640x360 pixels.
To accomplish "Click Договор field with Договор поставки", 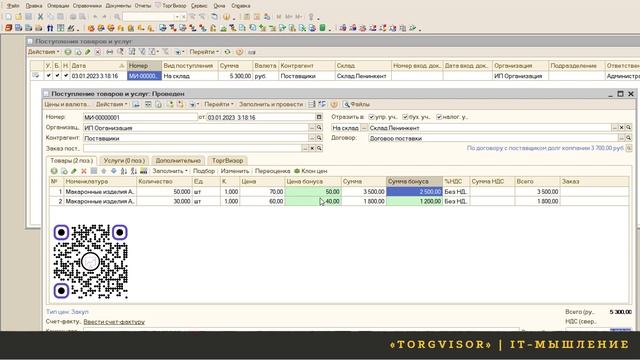I will coord(493,138).
